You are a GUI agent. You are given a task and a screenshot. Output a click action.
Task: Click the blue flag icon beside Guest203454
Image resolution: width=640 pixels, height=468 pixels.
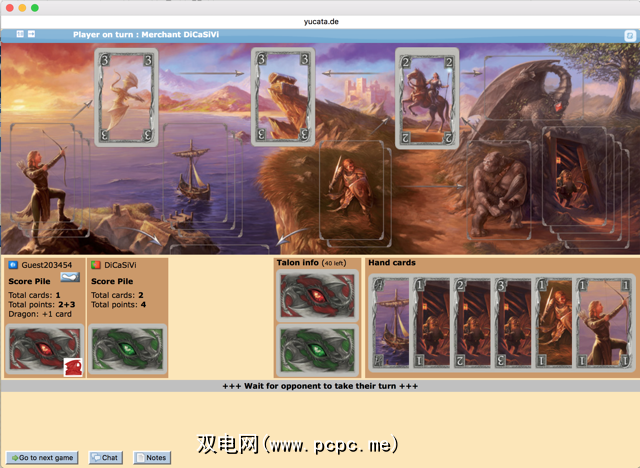[13, 265]
